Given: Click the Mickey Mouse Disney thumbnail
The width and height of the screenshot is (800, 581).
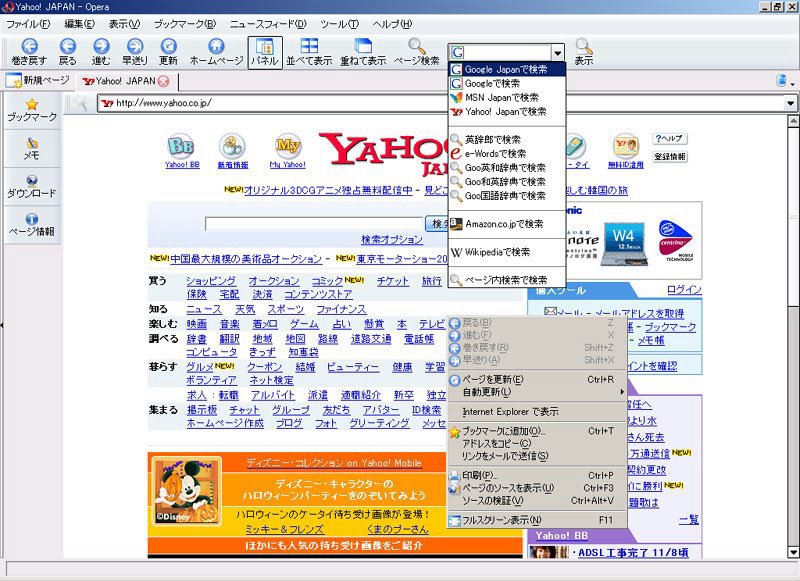Looking at the screenshot, I should pos(188,491).
